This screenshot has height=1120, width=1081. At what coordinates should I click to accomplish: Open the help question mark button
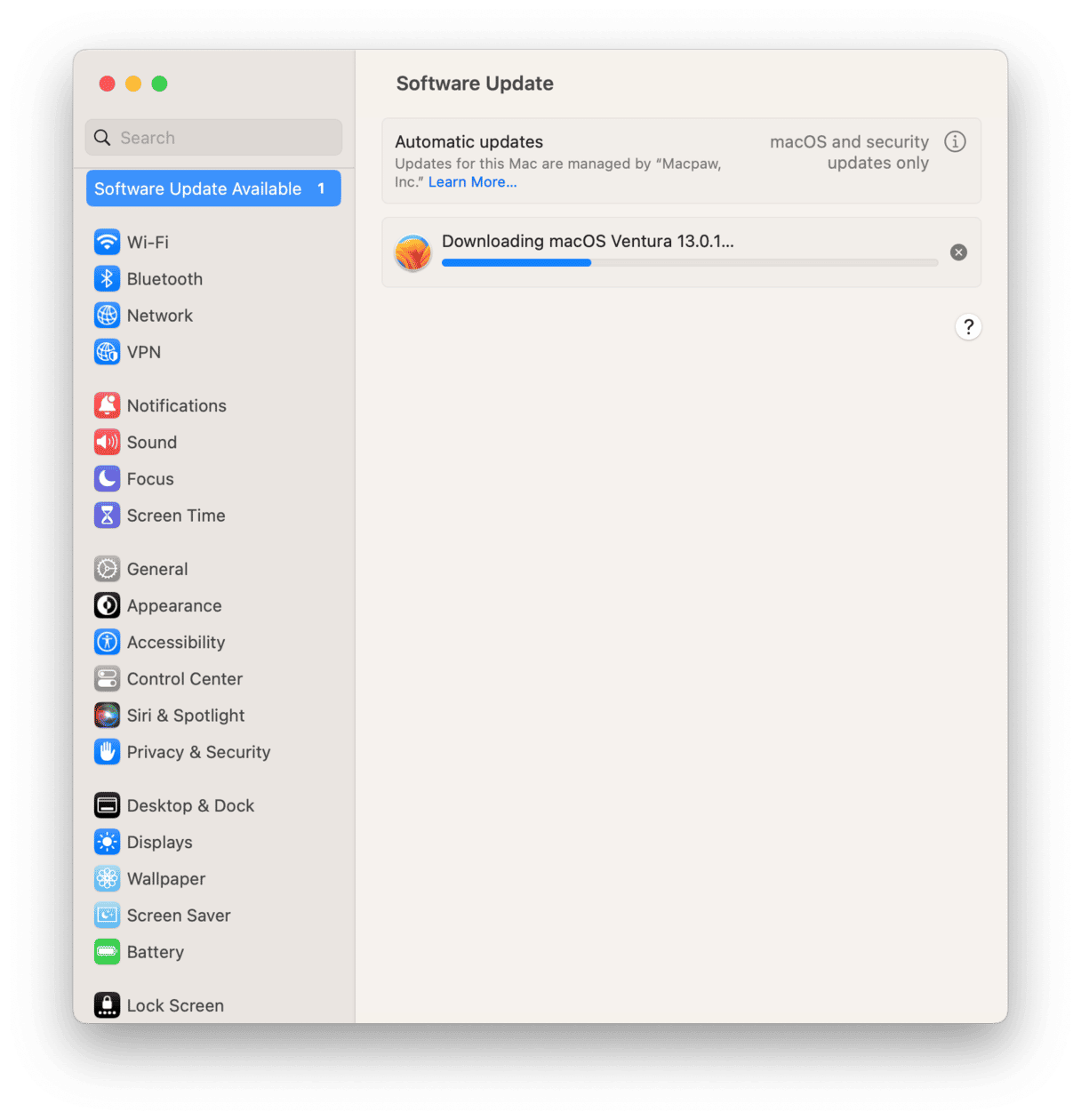coord(968,327)
